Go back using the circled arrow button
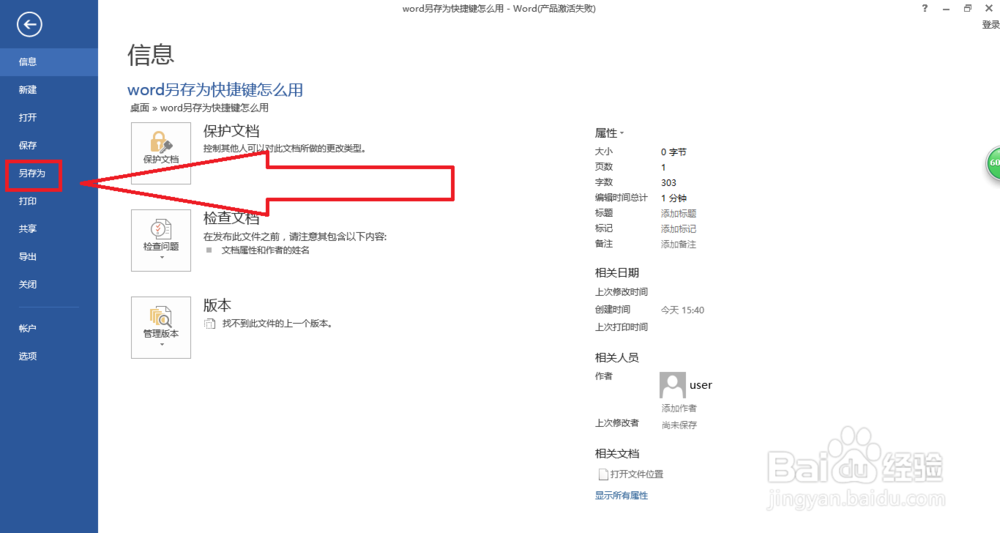The height and width of the screenshot is (533, 1000). pyautogui.click(x=29, y=25)
